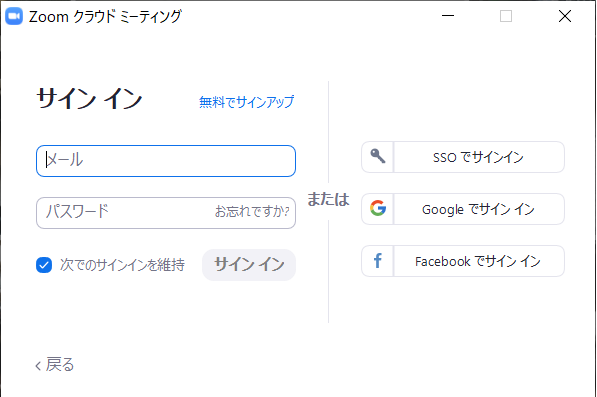This screenshot has height=397, width=597.
Task: Click the サイン イン submit button
Action: [249, 265]
